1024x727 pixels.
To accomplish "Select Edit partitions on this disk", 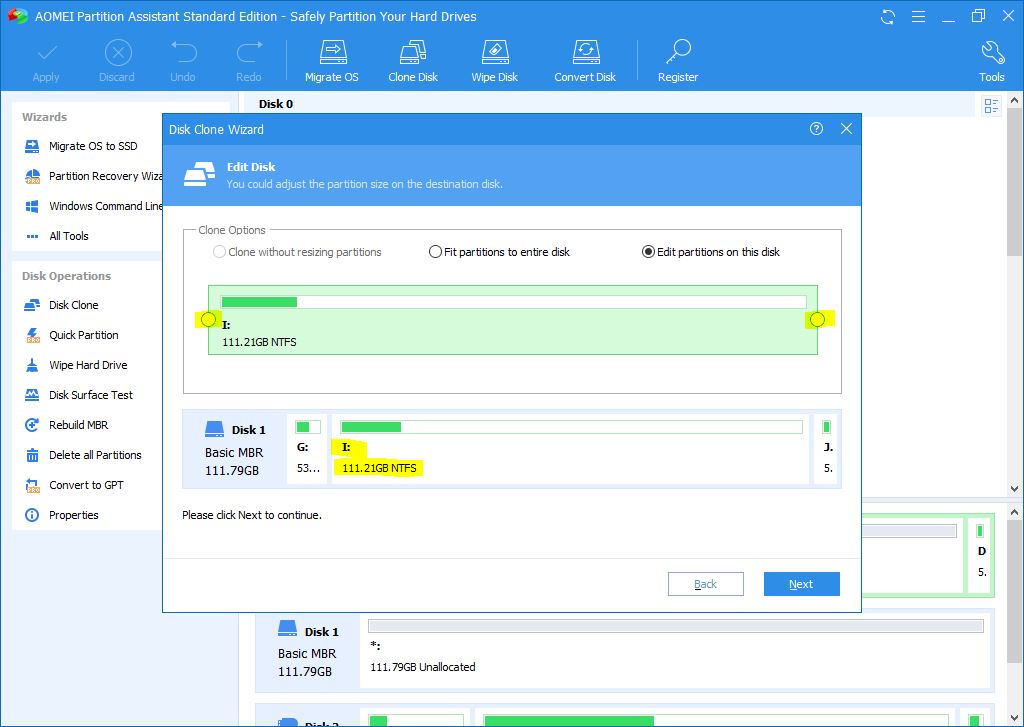I will point(648,252).
